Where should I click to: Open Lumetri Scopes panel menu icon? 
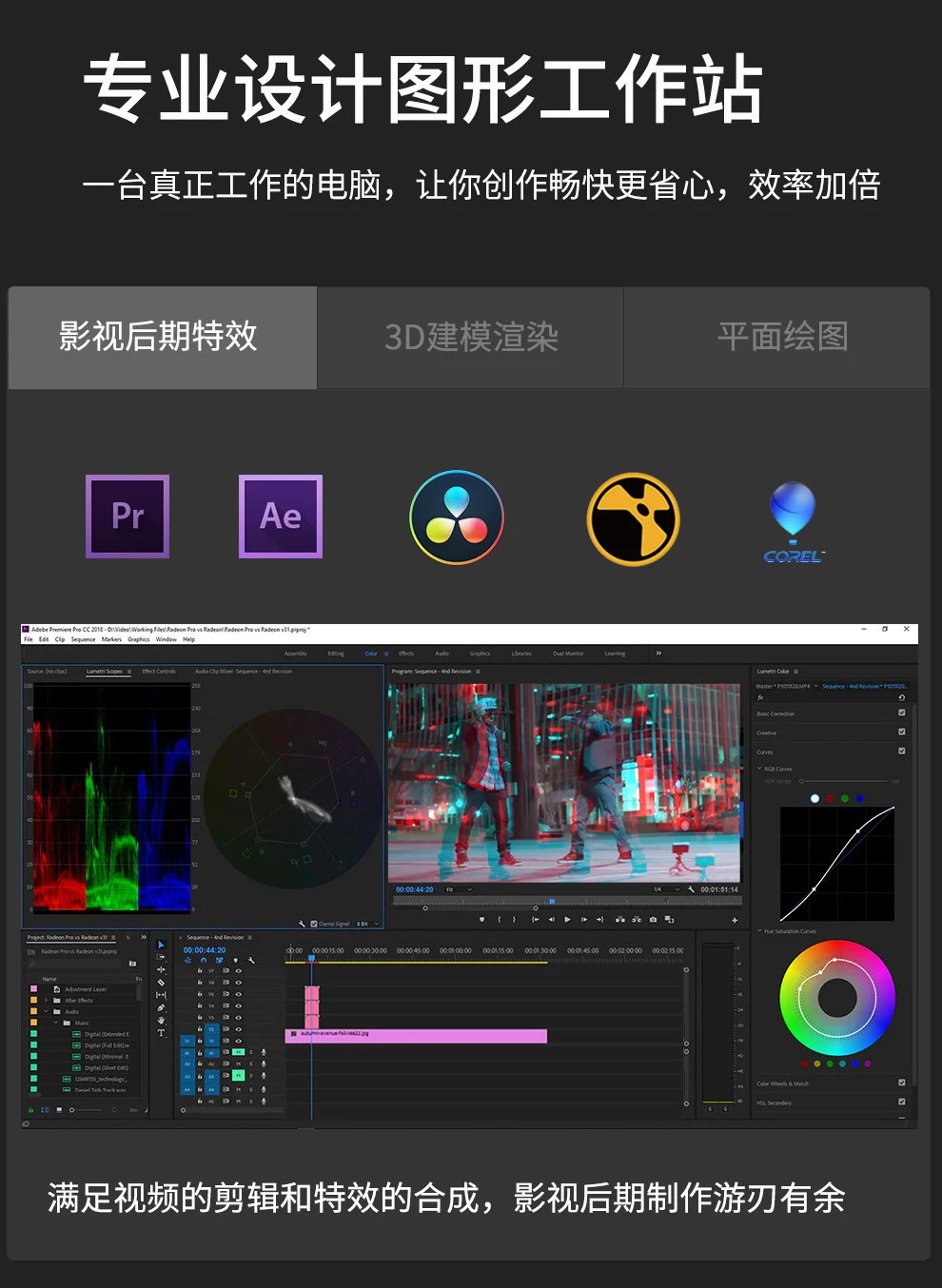[128, 672]
